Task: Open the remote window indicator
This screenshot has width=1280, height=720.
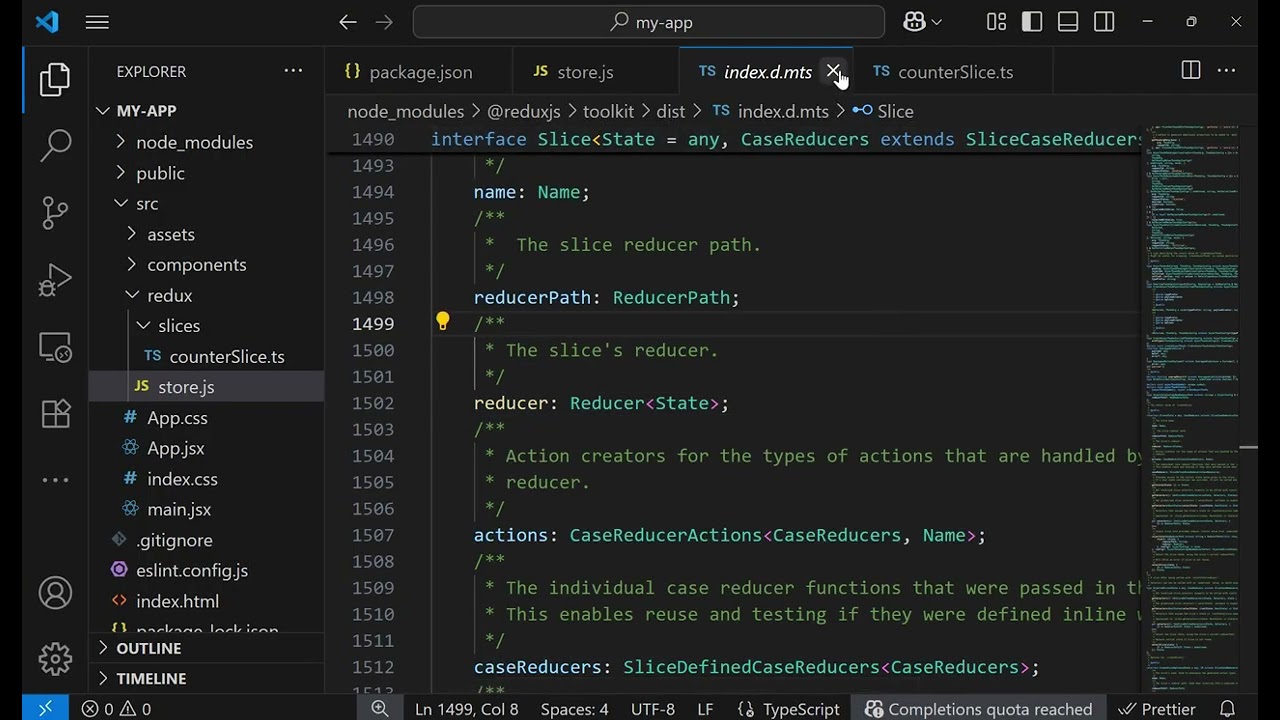Action: pos(45,708)
